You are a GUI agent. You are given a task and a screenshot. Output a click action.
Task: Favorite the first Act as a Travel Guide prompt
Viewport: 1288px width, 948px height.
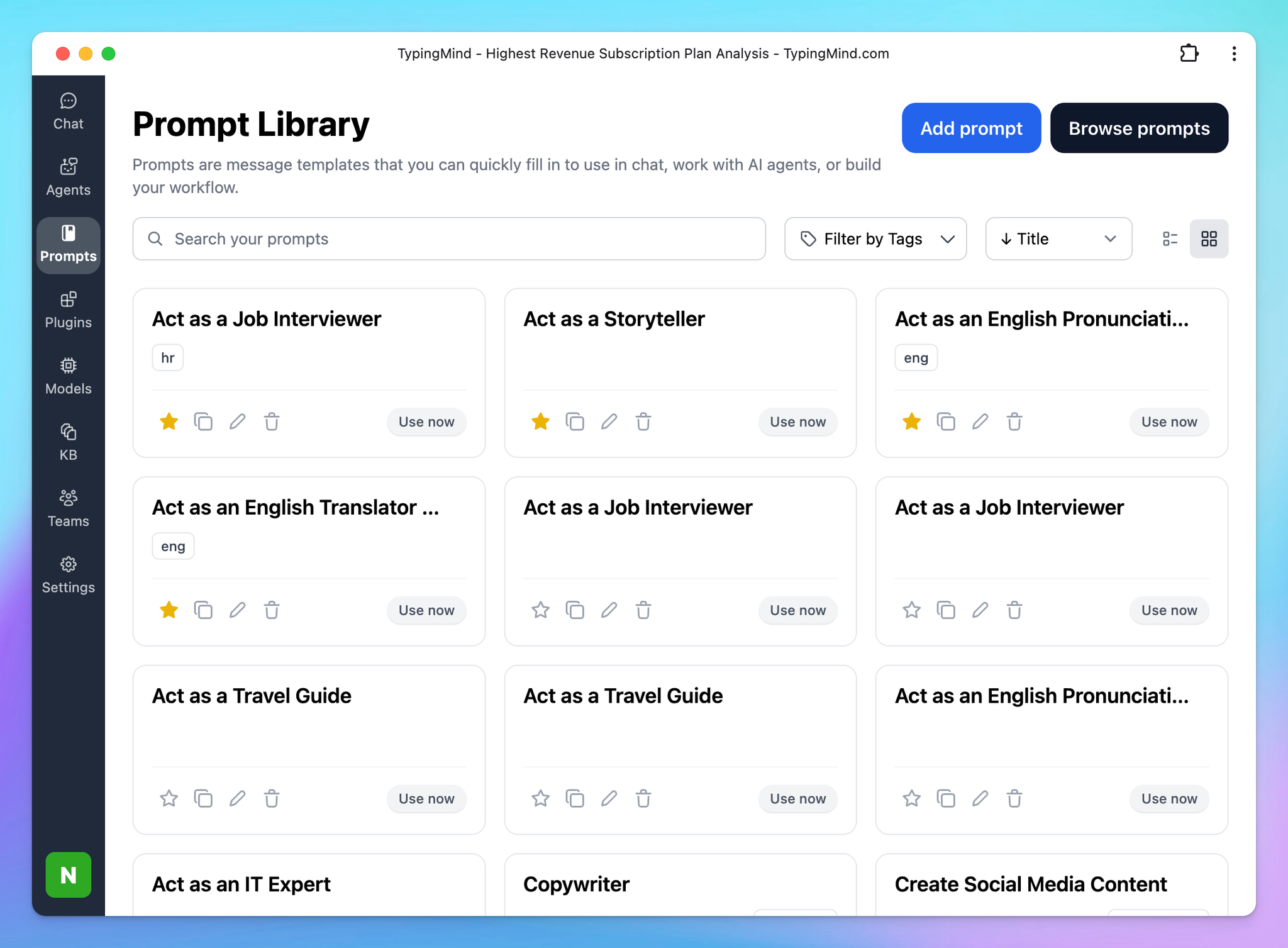coord(169,798)
